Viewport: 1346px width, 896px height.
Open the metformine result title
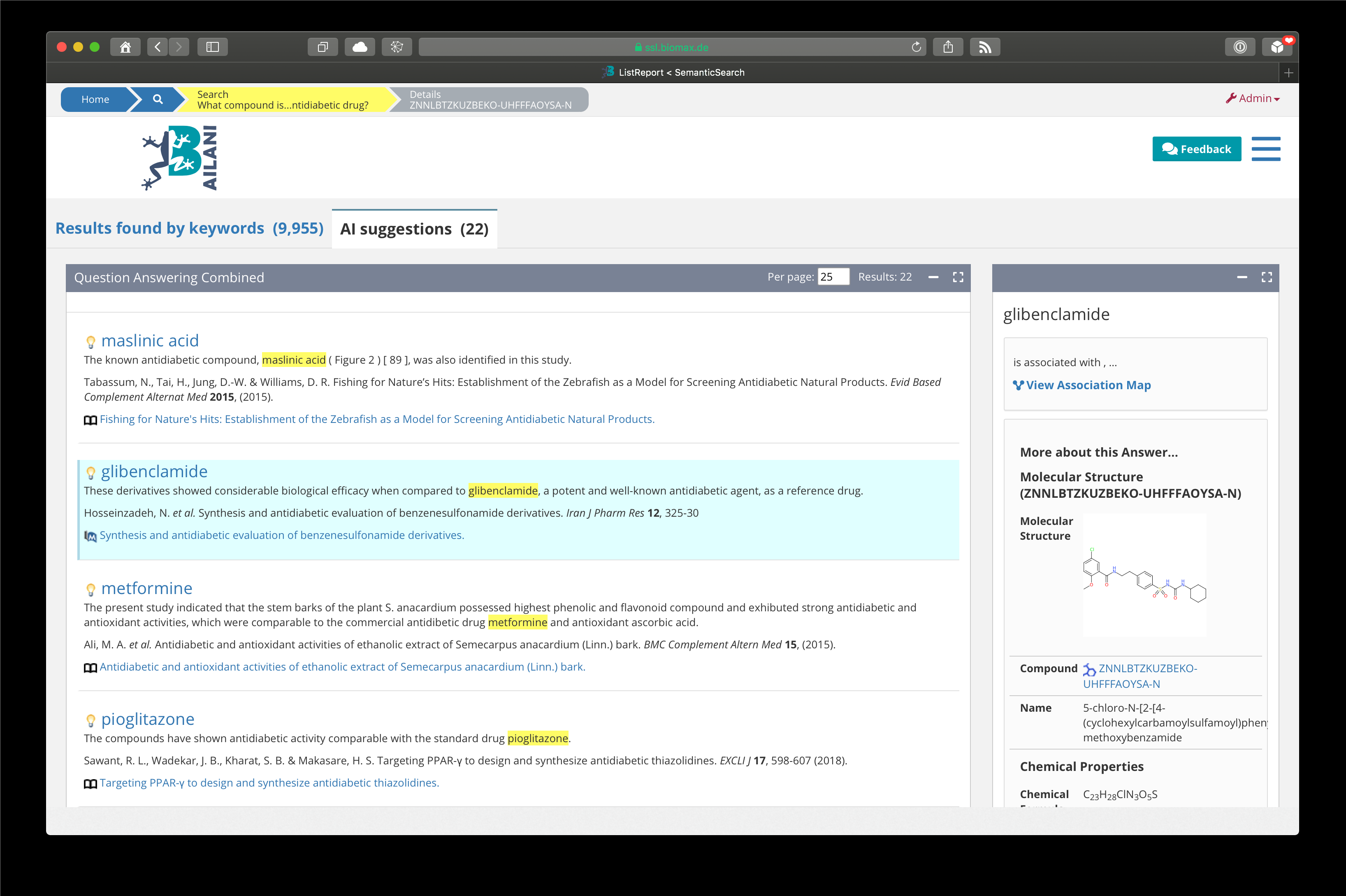[147, 588]
